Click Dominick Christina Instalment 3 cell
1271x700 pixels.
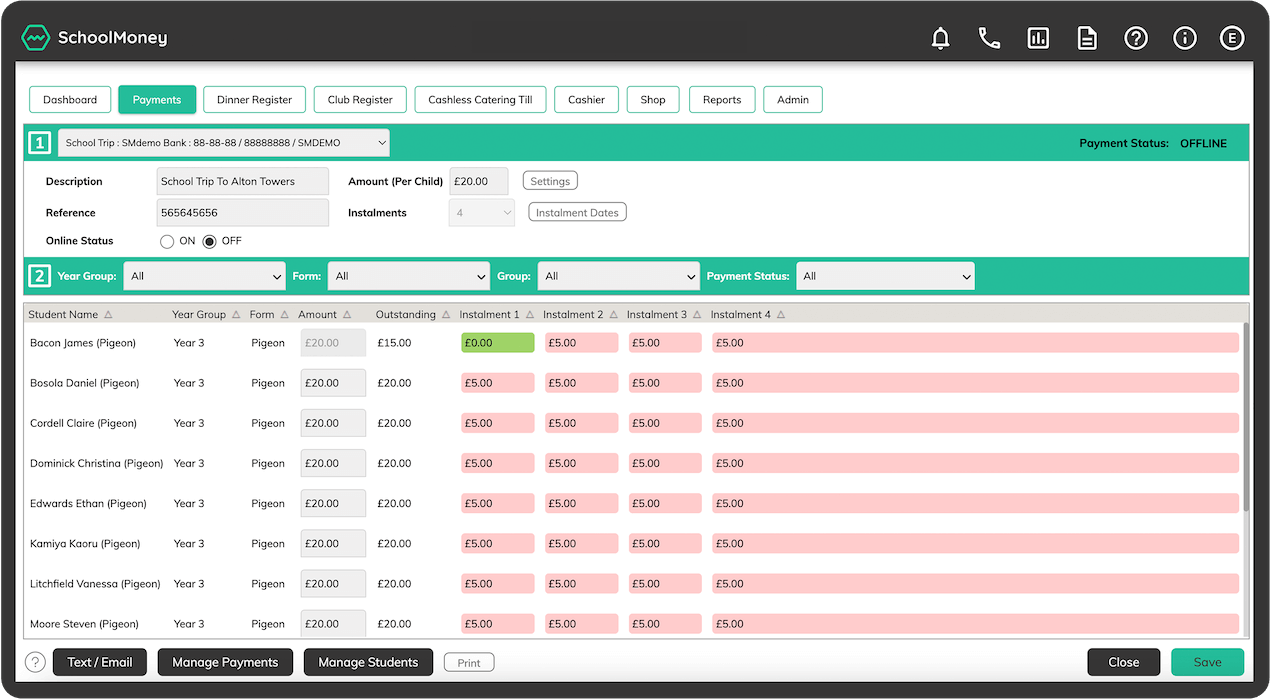click(x=665, y=463)
